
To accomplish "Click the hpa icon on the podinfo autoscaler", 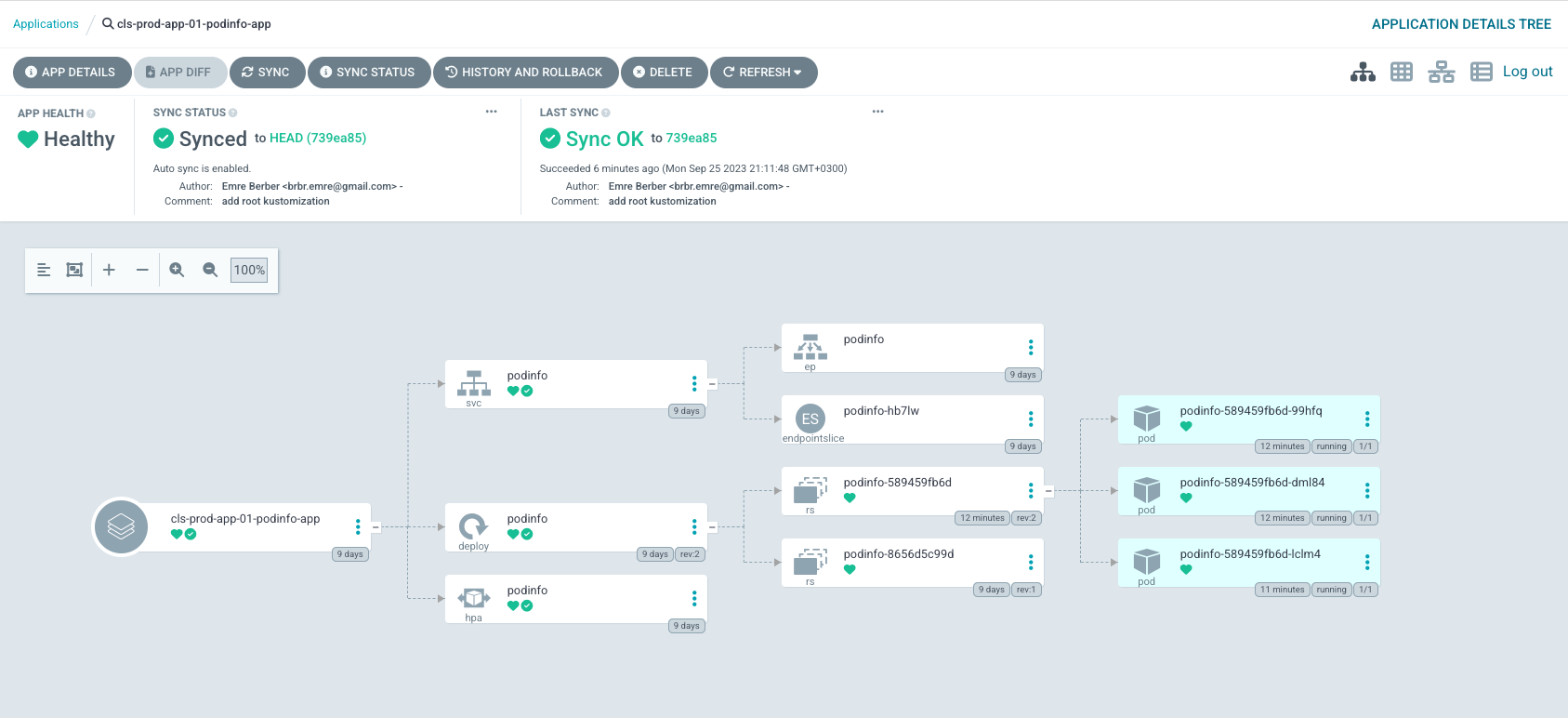I will click(474, 598).
